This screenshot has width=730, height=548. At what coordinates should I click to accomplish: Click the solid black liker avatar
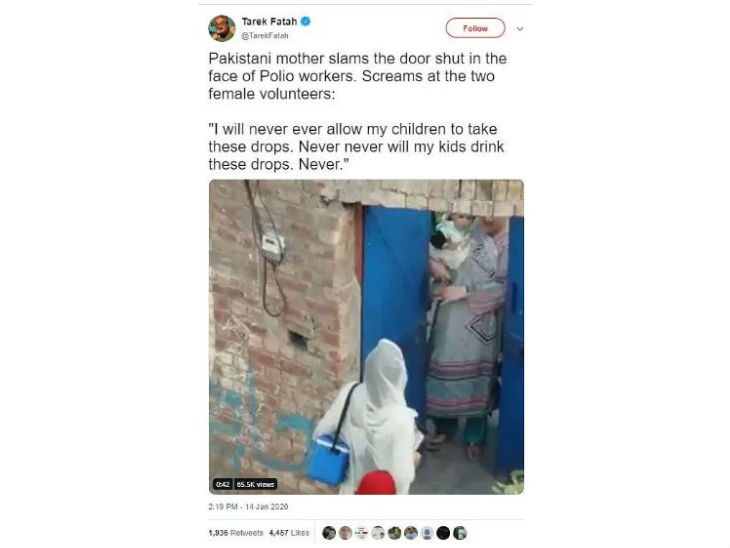(x=443, y=533)
